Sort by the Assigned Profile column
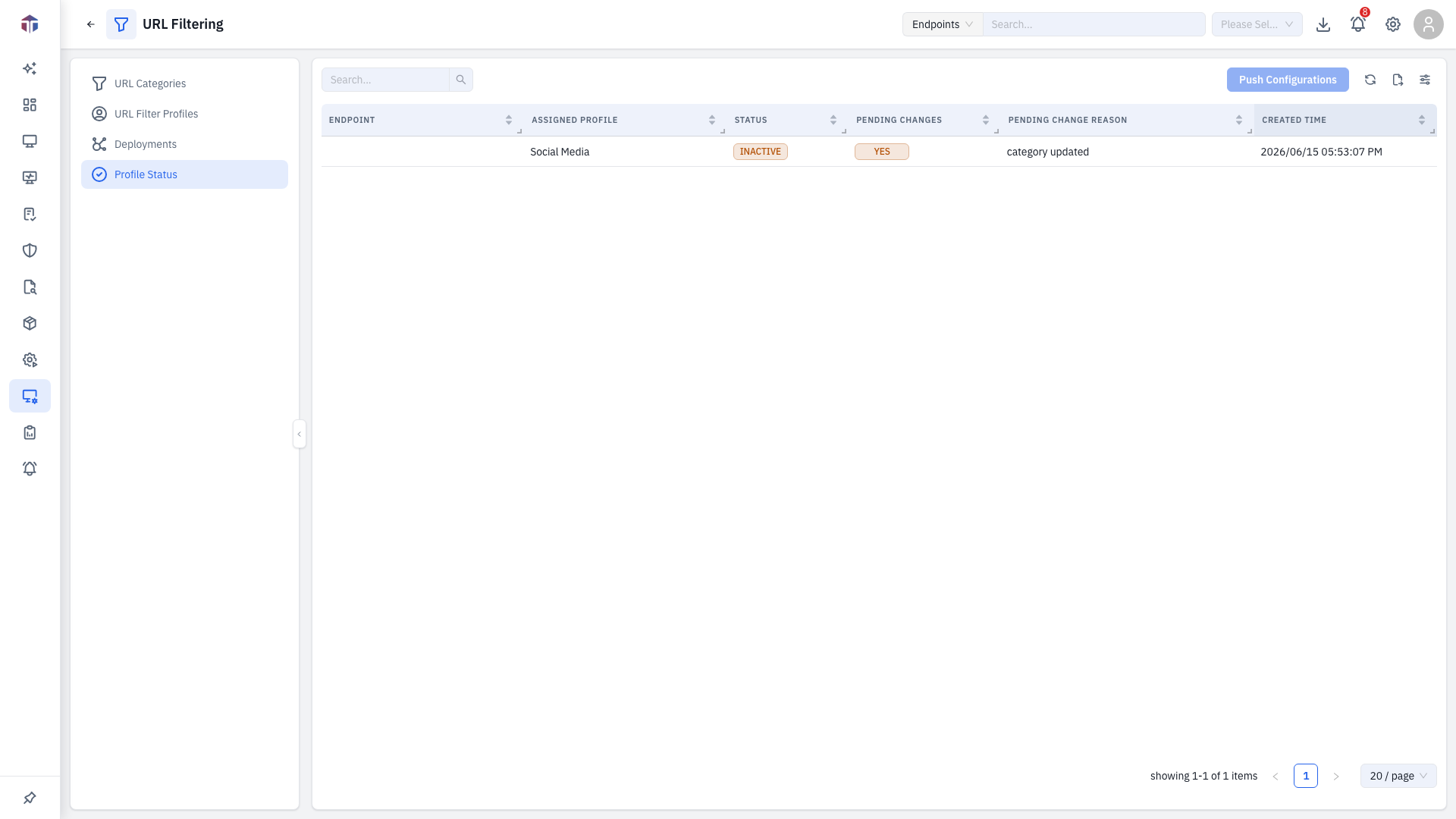Image resolution: width=1456 pixels, height=819 pixels. 712,120
